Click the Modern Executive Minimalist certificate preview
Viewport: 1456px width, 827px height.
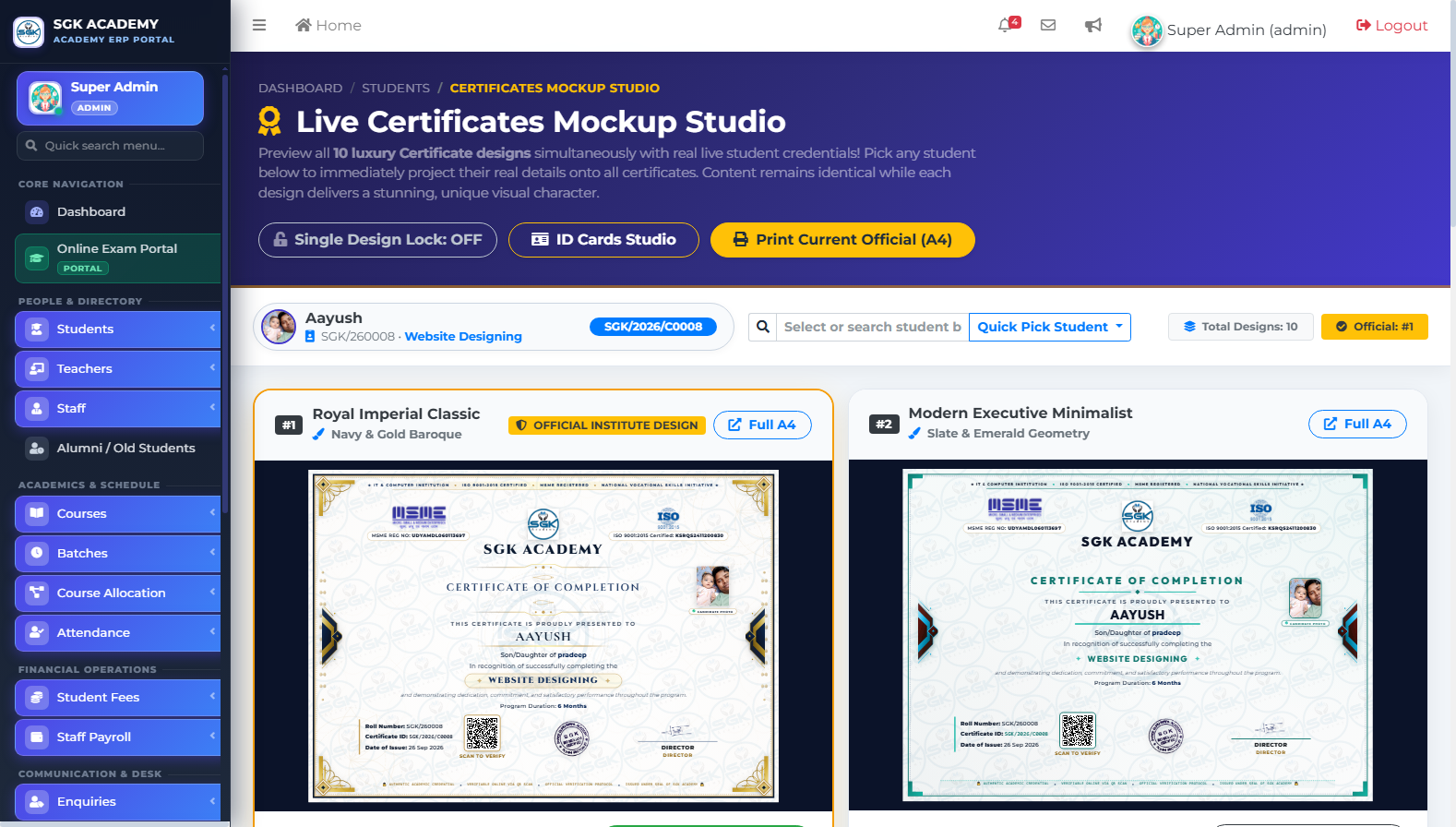click(x=1138, y=635)
